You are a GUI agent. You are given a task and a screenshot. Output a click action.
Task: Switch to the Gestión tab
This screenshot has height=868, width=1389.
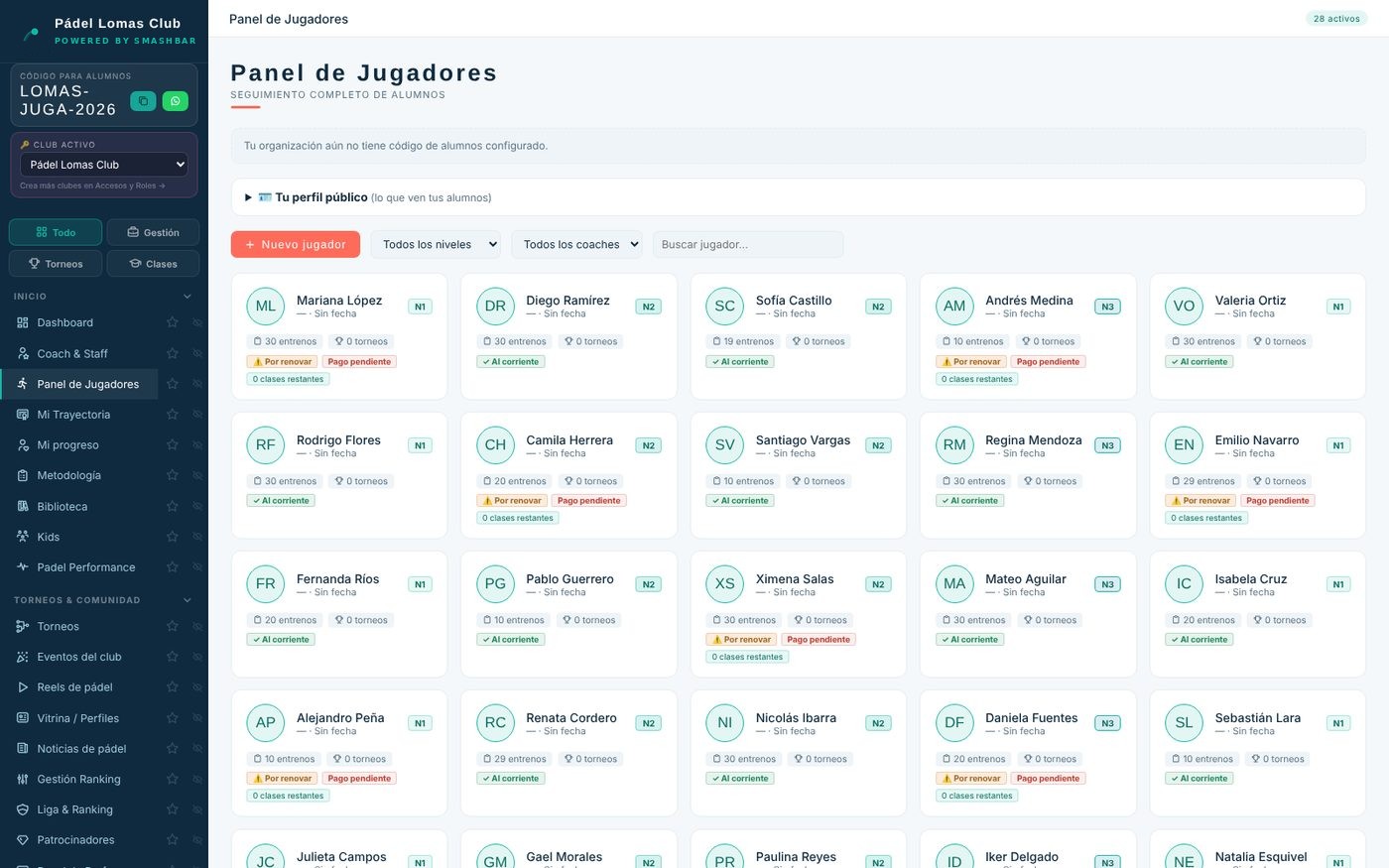153,232
